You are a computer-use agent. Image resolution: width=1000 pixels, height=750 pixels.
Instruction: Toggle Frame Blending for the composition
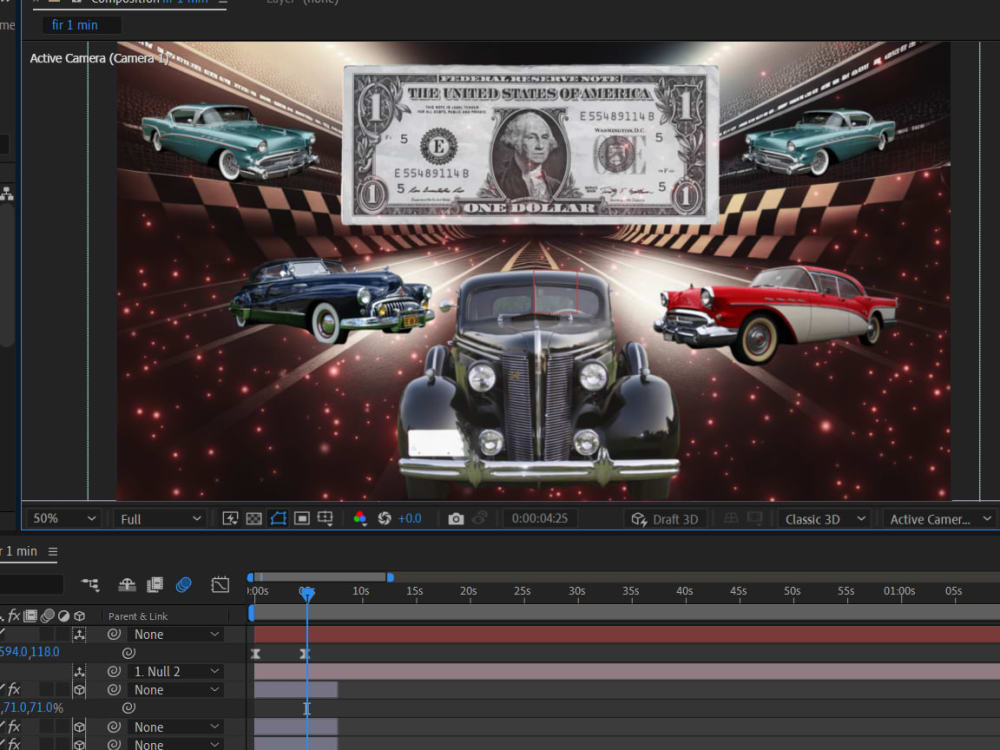coord(153,584)
